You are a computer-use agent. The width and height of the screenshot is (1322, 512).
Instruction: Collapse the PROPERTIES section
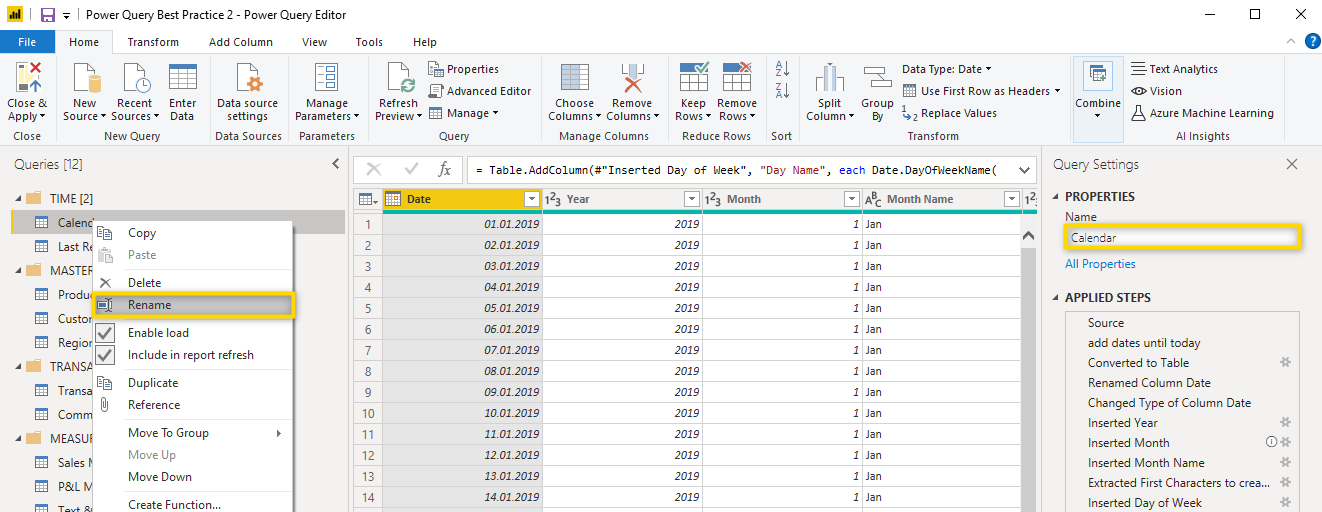[x=1056, y=197]
